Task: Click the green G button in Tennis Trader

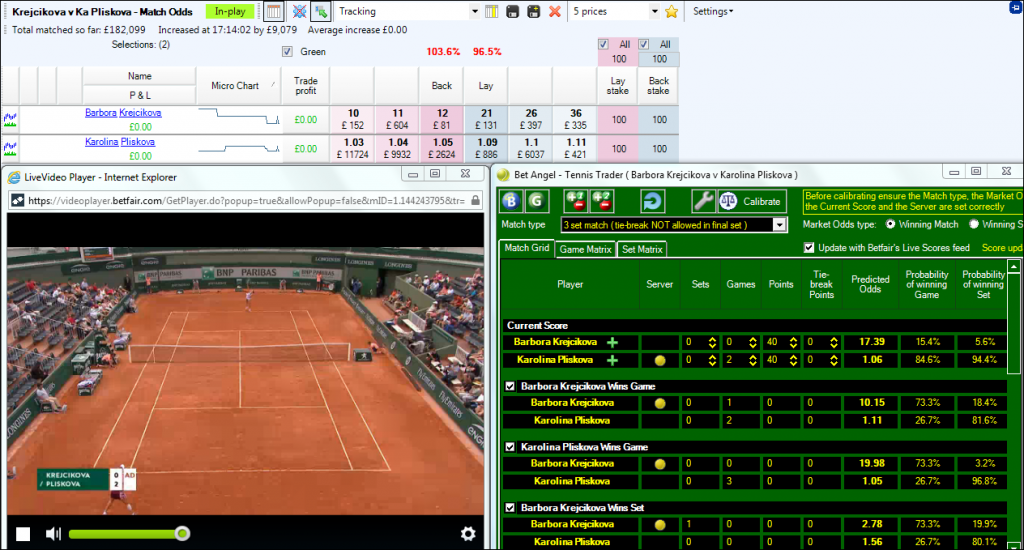Action: coord(537,201)
